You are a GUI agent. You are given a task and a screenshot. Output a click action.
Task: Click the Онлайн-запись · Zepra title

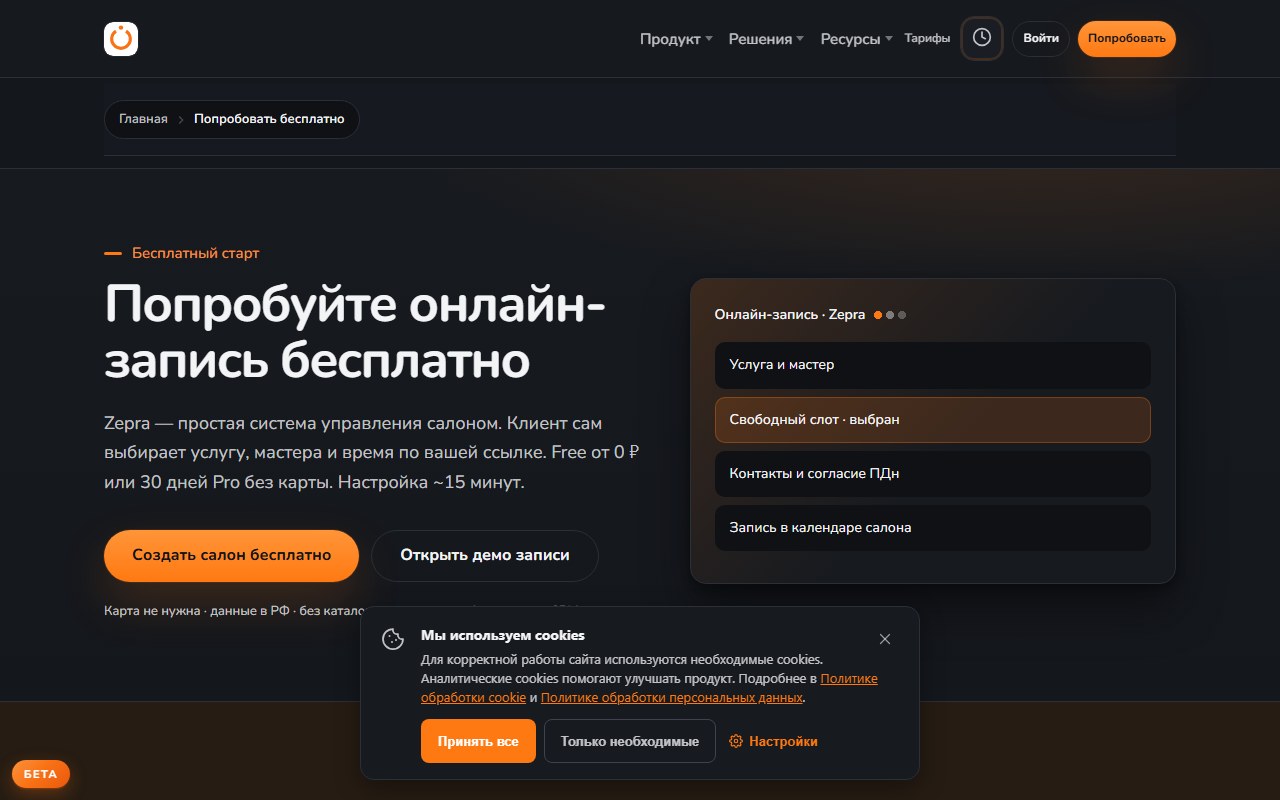(x=790, y=314)
